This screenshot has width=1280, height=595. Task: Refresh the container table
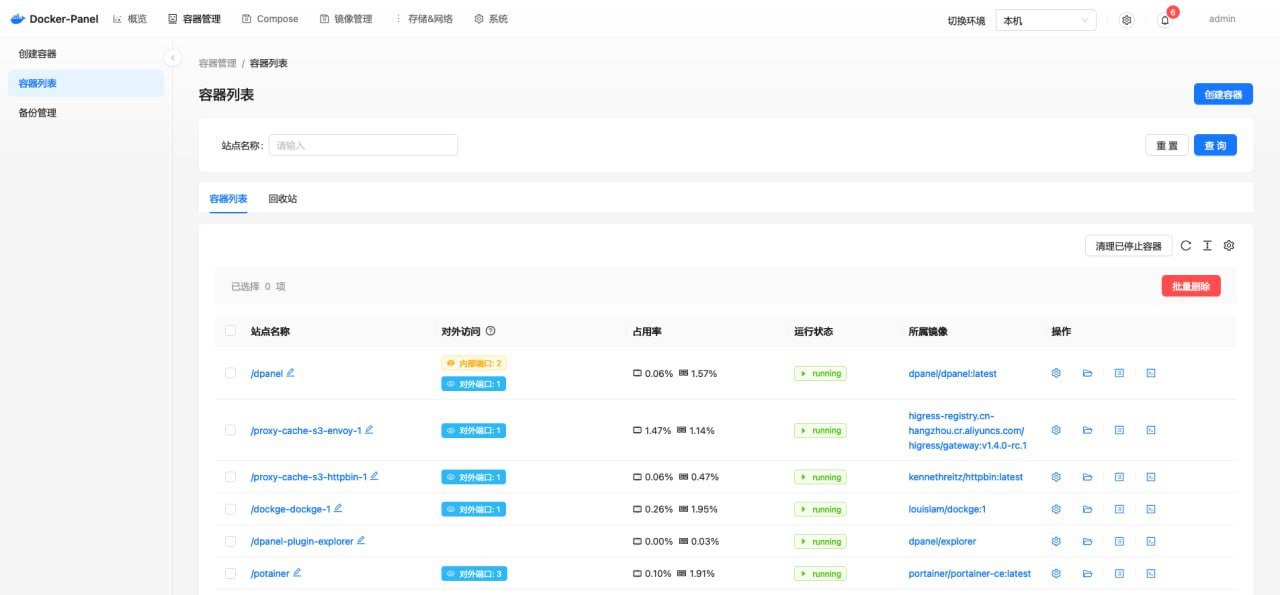(x=1186, y=245)
